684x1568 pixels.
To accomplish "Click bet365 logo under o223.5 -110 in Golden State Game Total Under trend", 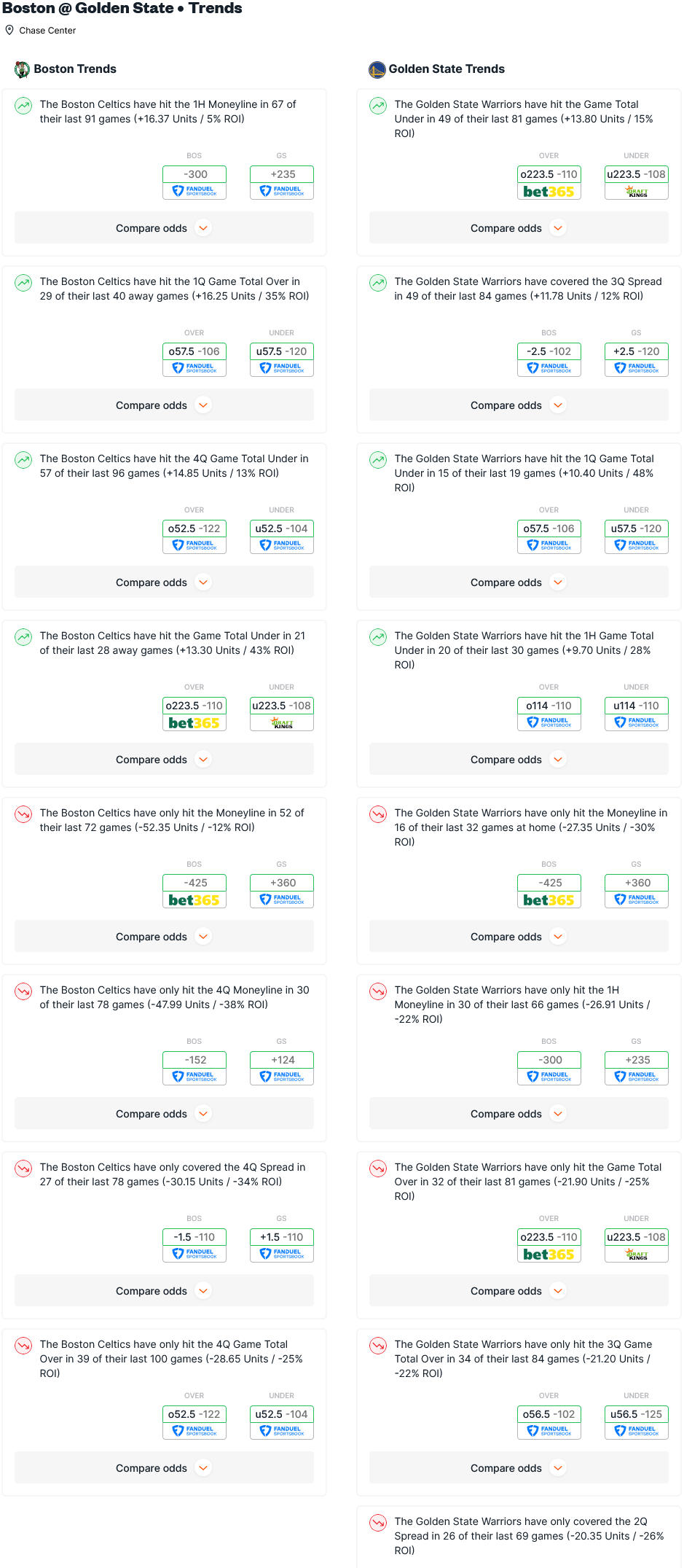I will click(x=549, y=192).
